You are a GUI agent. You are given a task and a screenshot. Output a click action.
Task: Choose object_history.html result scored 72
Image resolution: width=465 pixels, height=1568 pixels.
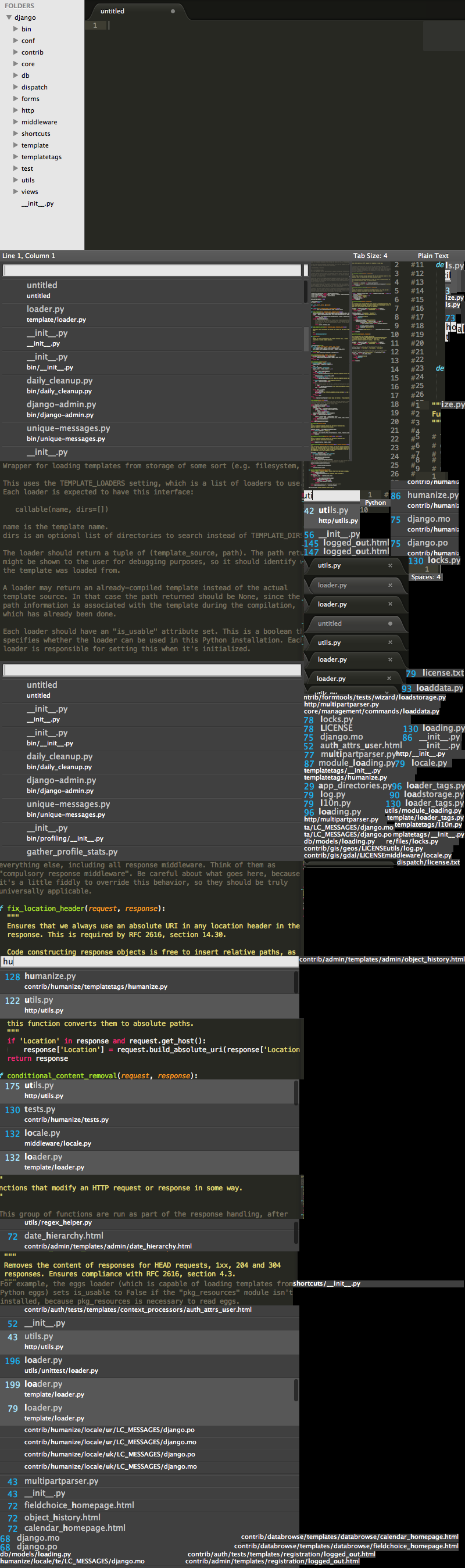[x=149, y=1517]
